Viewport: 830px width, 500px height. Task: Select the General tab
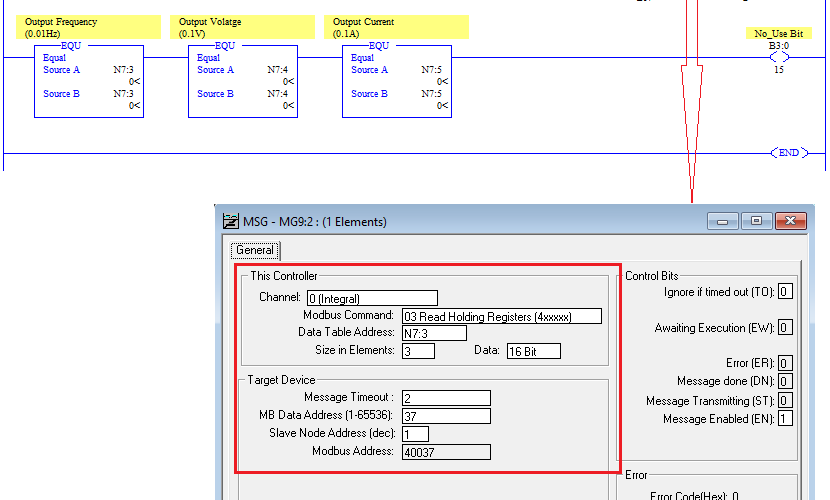[x=255, y=250]
